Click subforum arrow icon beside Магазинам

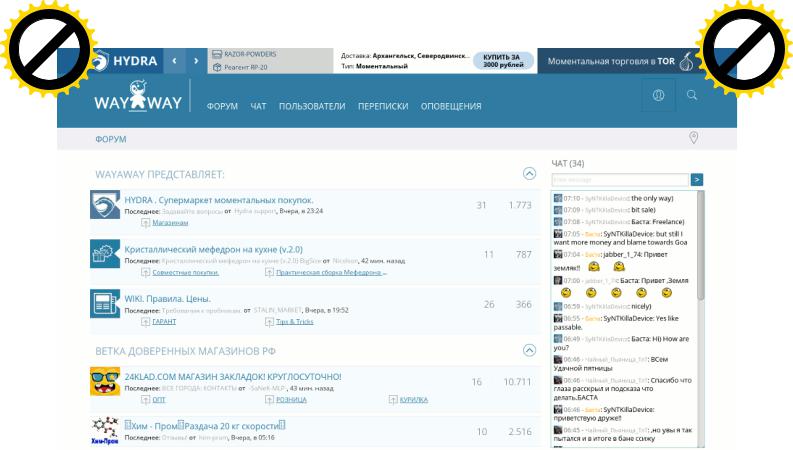[x=146, y=222]
